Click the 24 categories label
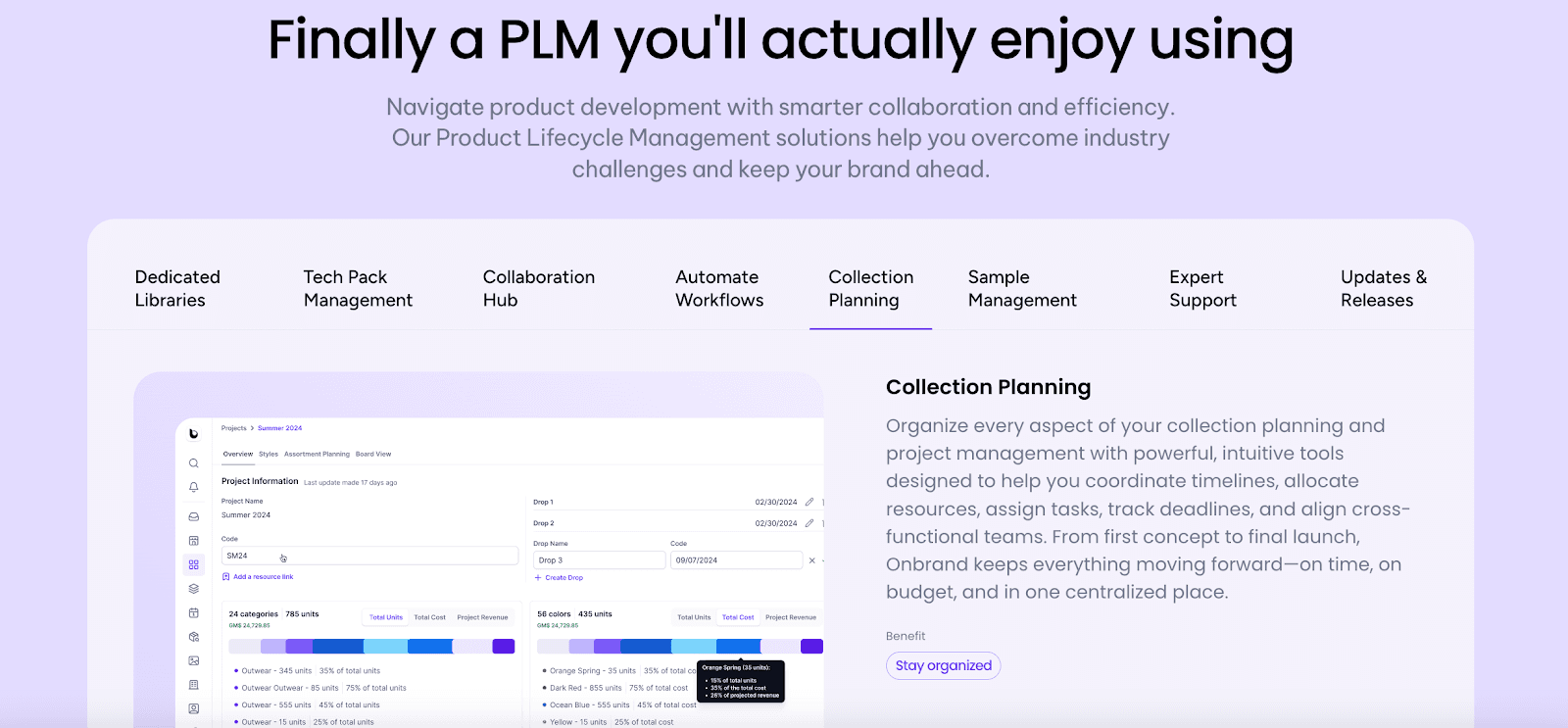This screenshot has height=728, width=1568. tap(253, 614)
